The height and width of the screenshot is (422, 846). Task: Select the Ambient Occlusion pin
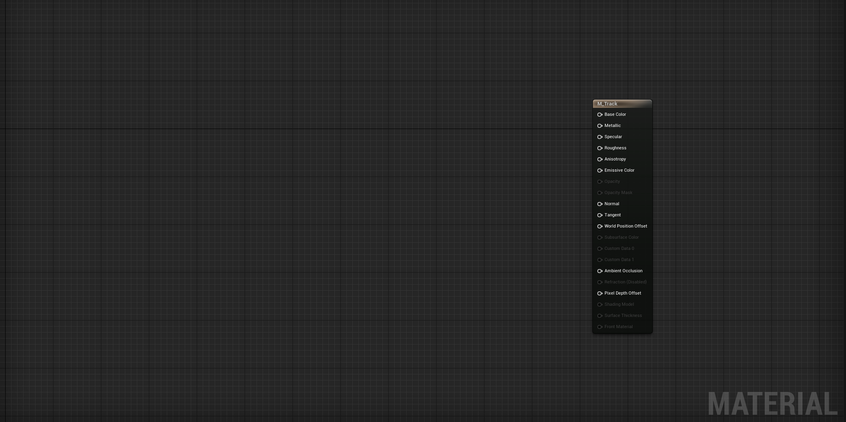(x=600, y=271)
